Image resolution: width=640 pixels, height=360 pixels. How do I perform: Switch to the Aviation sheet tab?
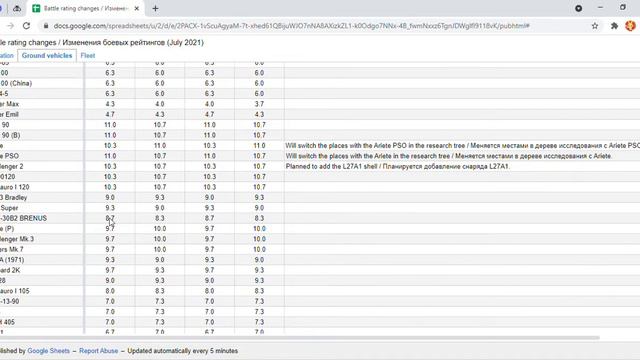[7, 56]
